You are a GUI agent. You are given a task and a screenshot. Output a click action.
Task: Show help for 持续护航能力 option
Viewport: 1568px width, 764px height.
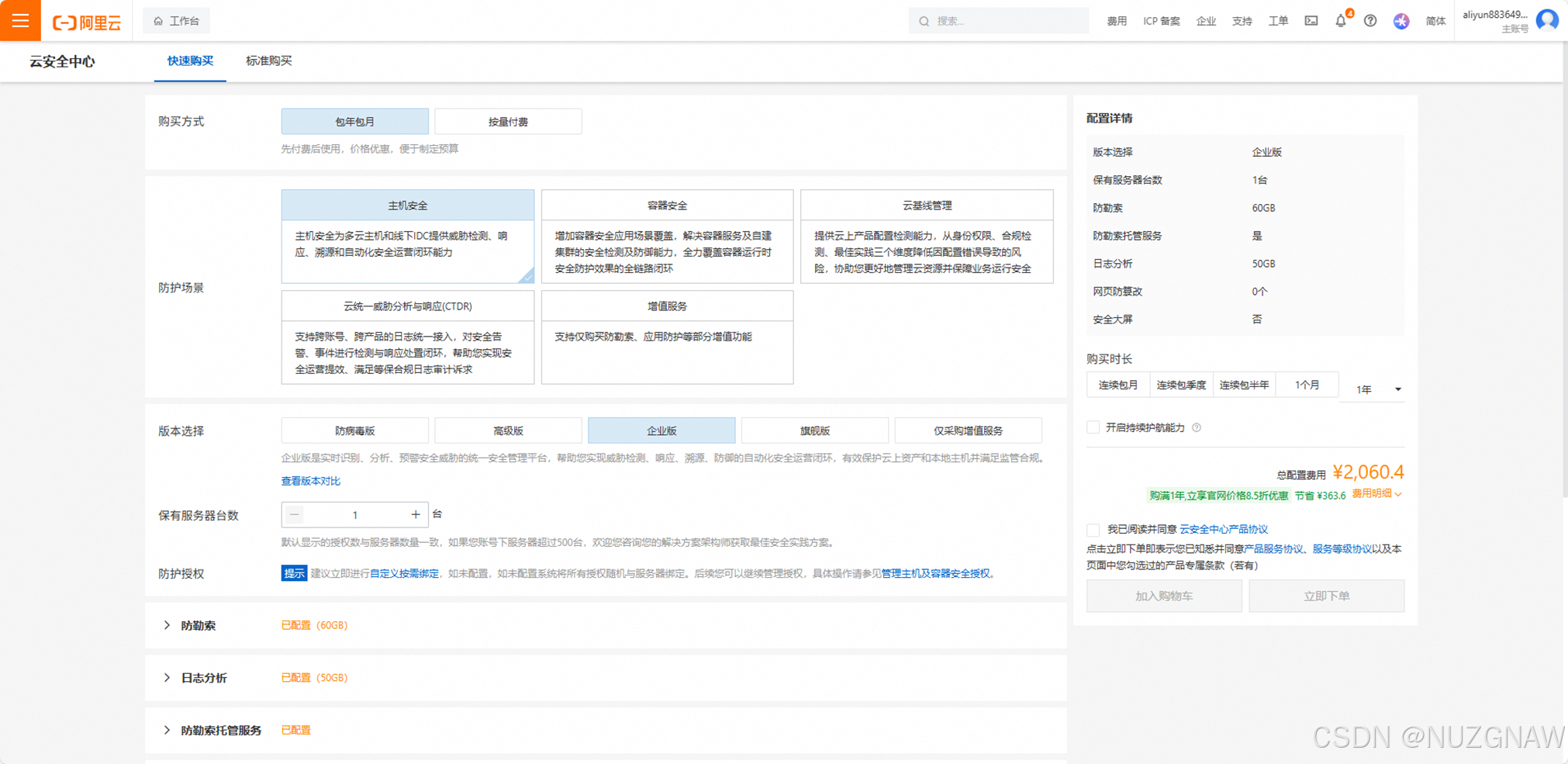pos(1197,427)
